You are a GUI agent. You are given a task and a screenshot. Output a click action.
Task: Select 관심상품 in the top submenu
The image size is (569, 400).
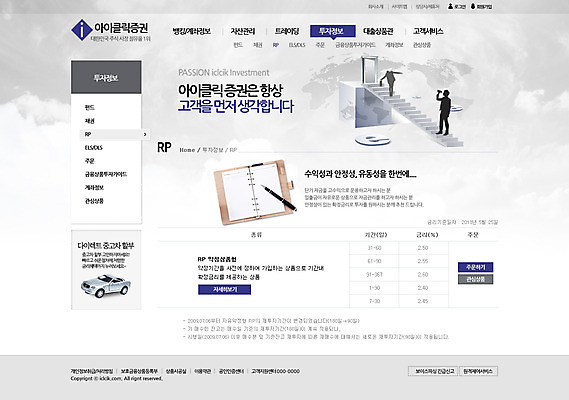(x=422, y=45)
